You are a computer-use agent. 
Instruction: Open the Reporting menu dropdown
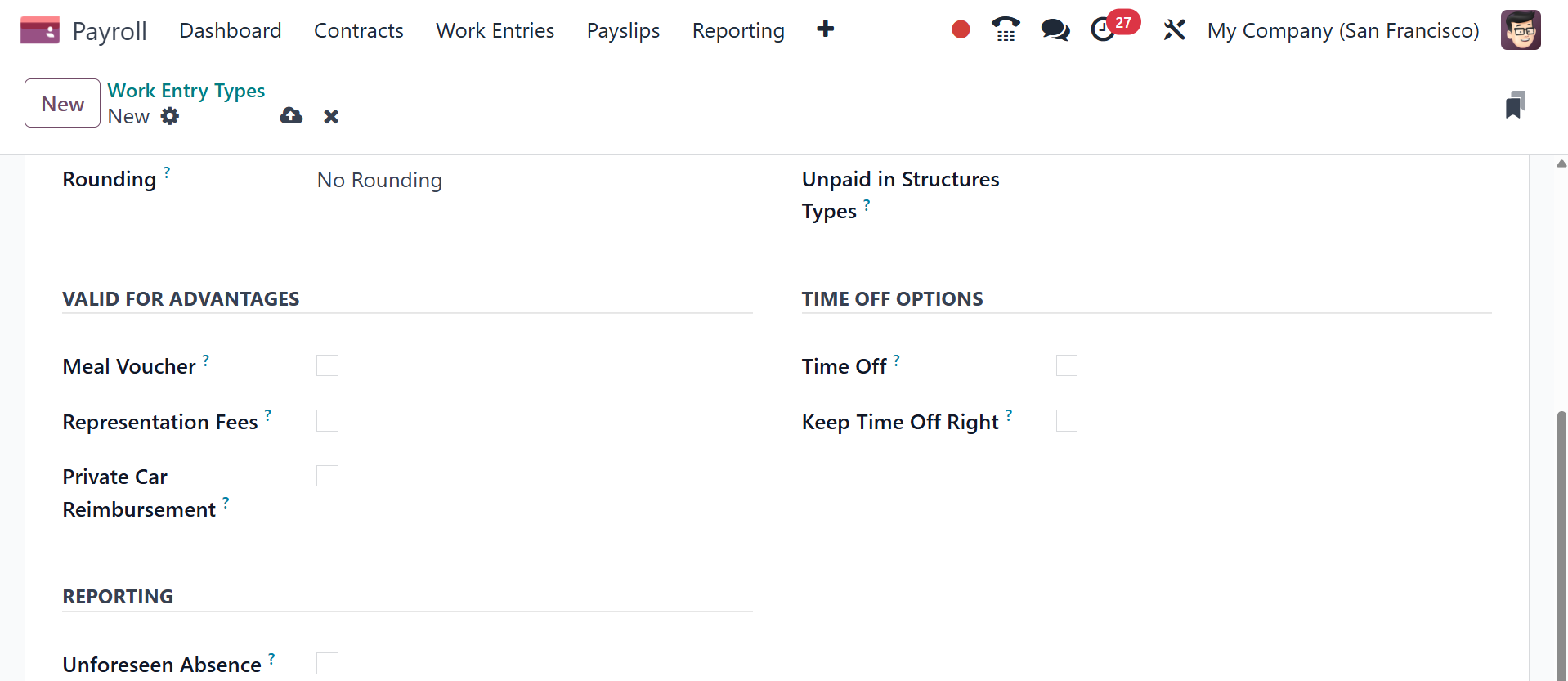(x=737, y=30)
